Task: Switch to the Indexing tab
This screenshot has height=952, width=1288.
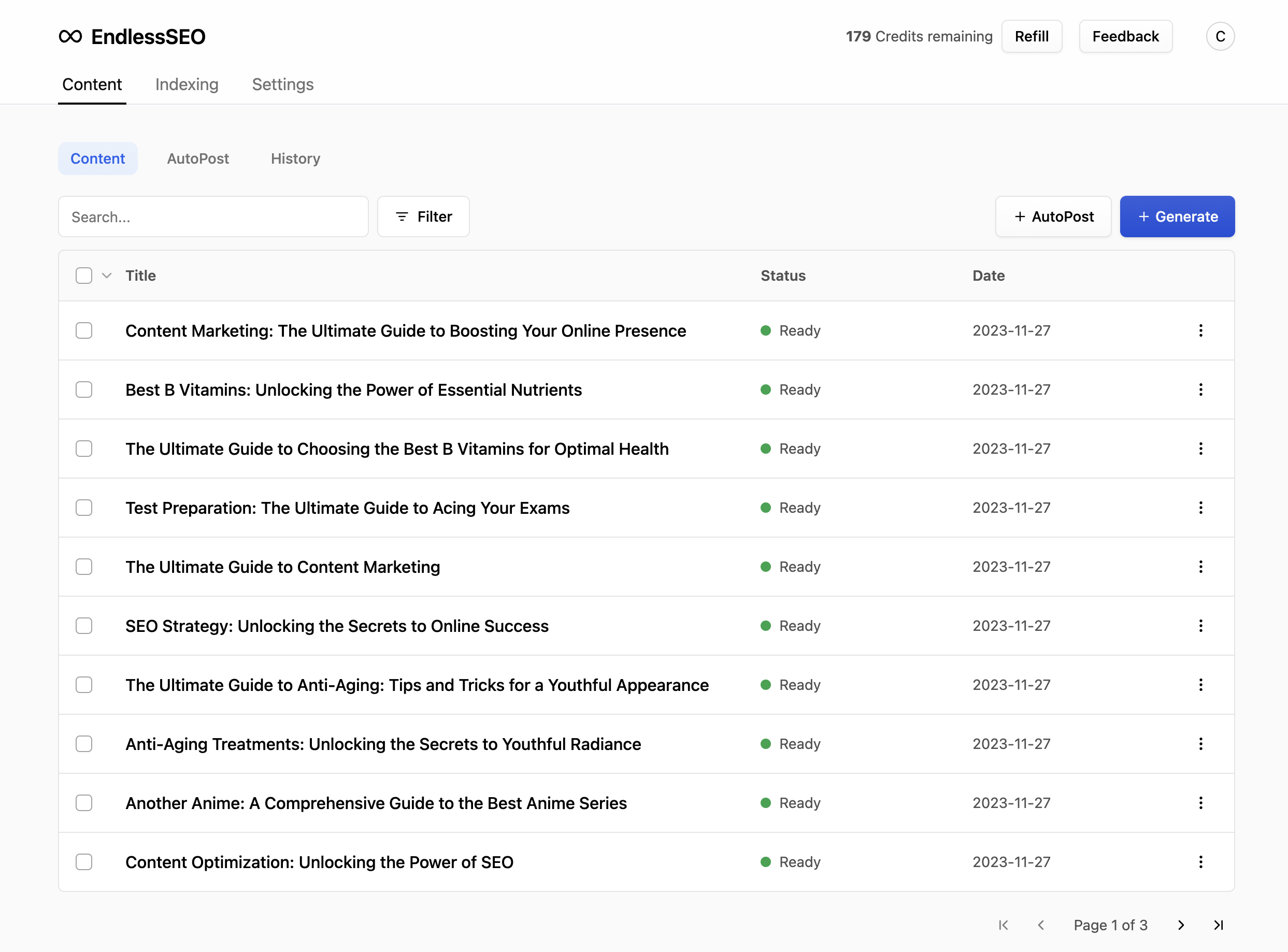Action: tap(186, 84)
